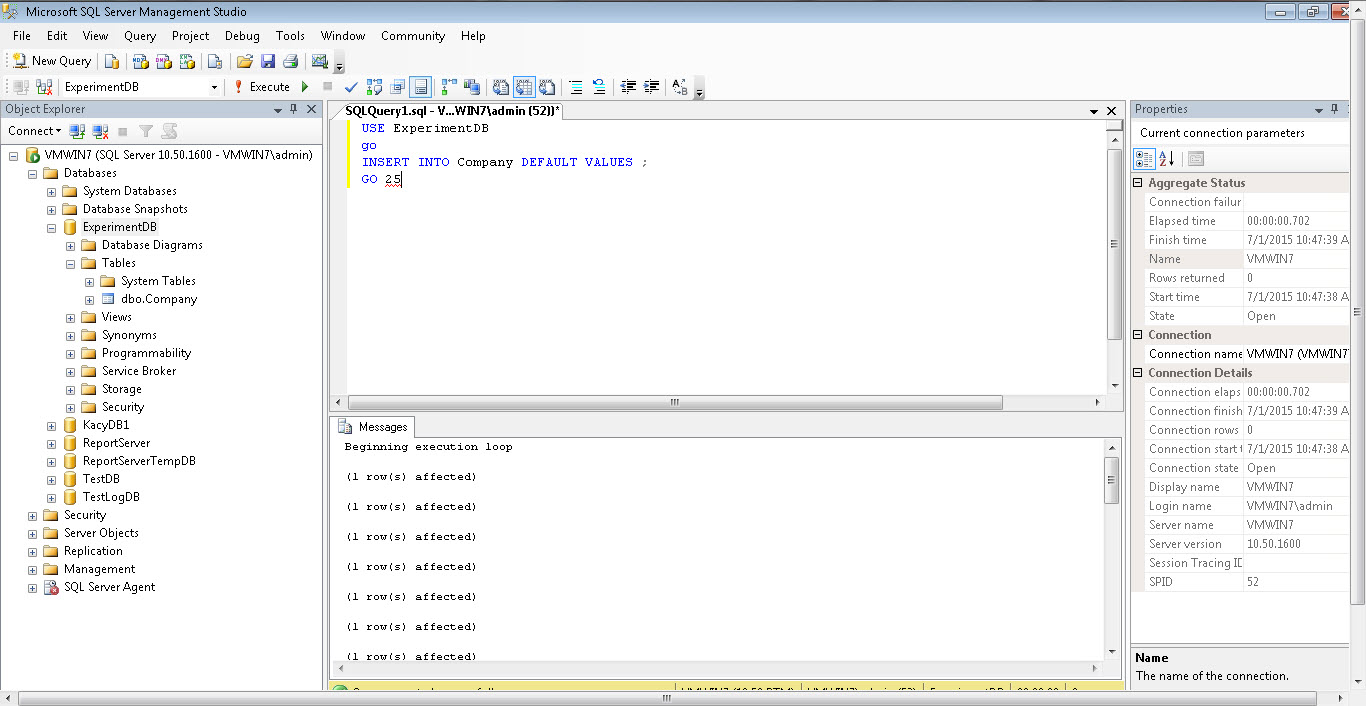Expand the dbo.Company table
1366x706 pixels.
[x=89, y=299]
